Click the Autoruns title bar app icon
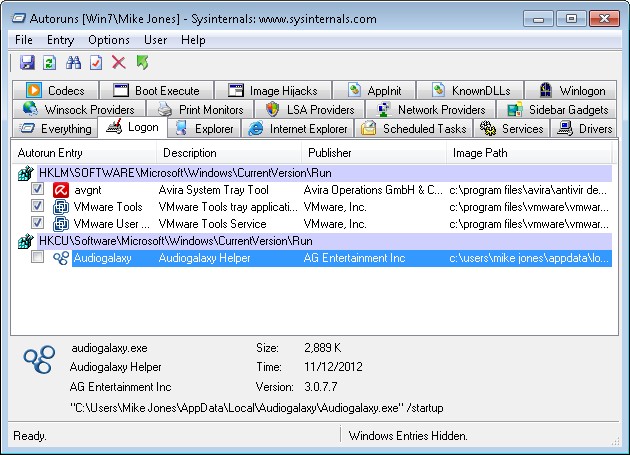Image resolution: width=630 pixels, height=455 pixels. coord(18,18)
